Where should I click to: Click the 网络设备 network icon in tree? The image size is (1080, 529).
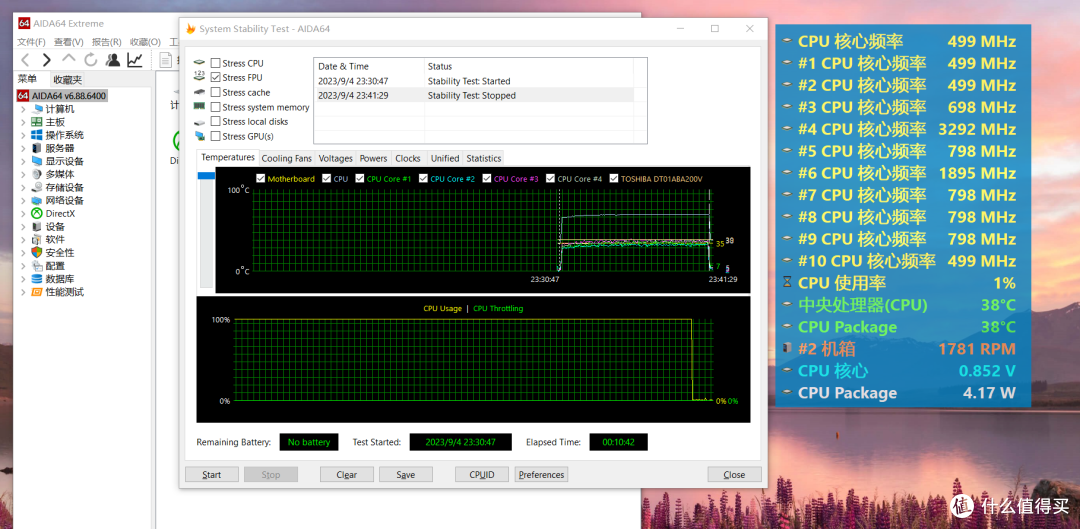(x=37, y=200)
